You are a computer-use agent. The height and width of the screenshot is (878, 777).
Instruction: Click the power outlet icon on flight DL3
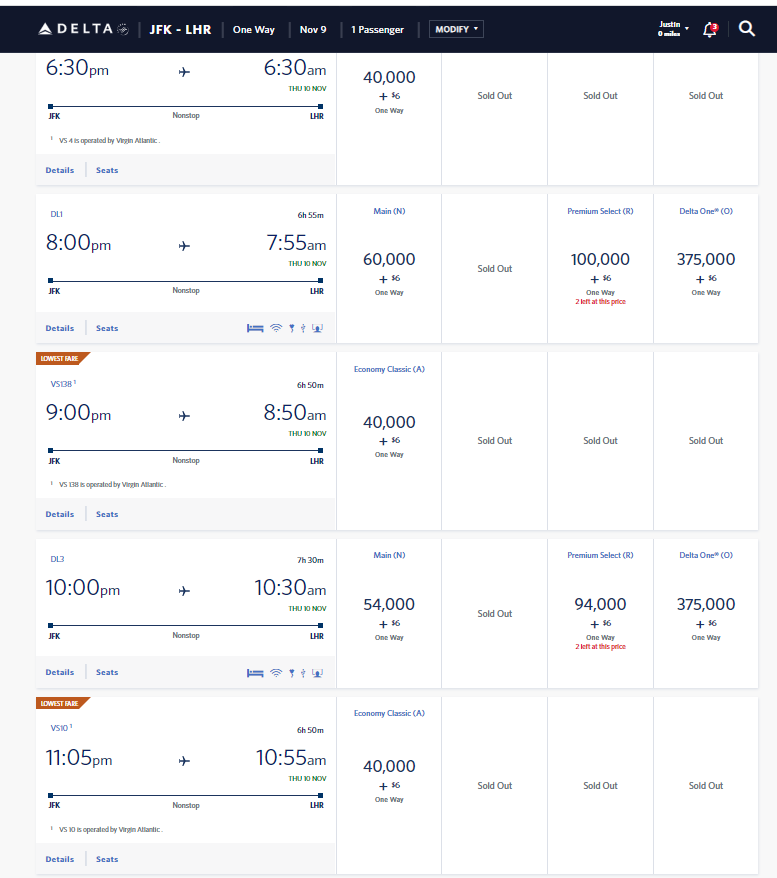(x=292, y=672)
